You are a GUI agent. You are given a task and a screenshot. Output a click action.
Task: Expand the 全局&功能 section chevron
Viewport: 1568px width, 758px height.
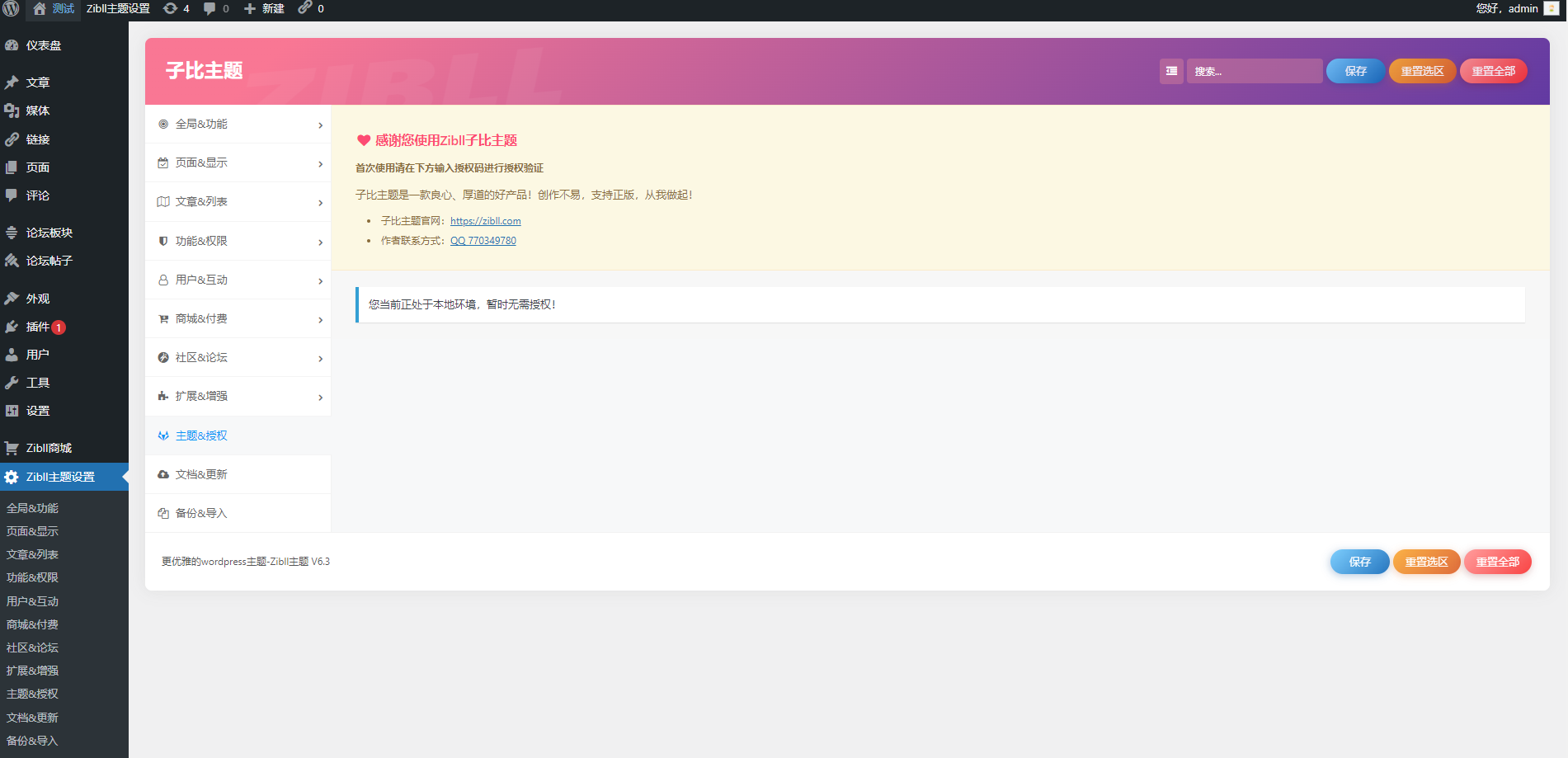(x=321, y=125)
